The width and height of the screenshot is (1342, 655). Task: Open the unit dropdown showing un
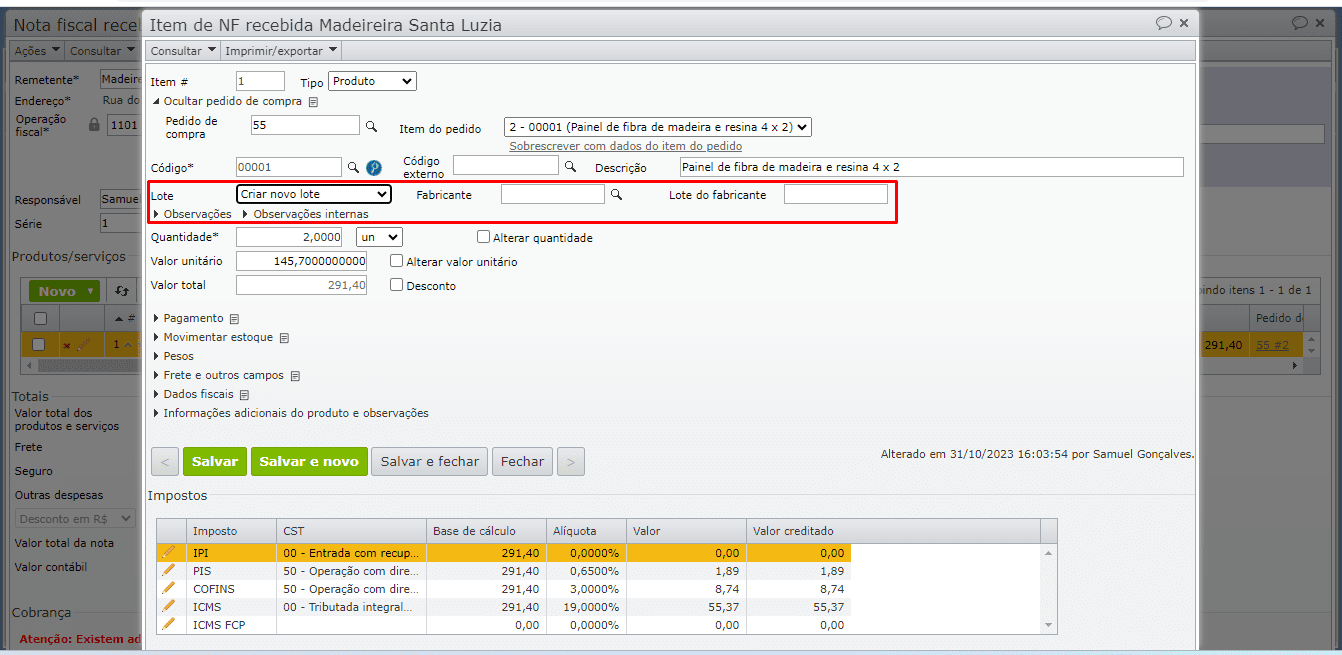tap(380, 237)
